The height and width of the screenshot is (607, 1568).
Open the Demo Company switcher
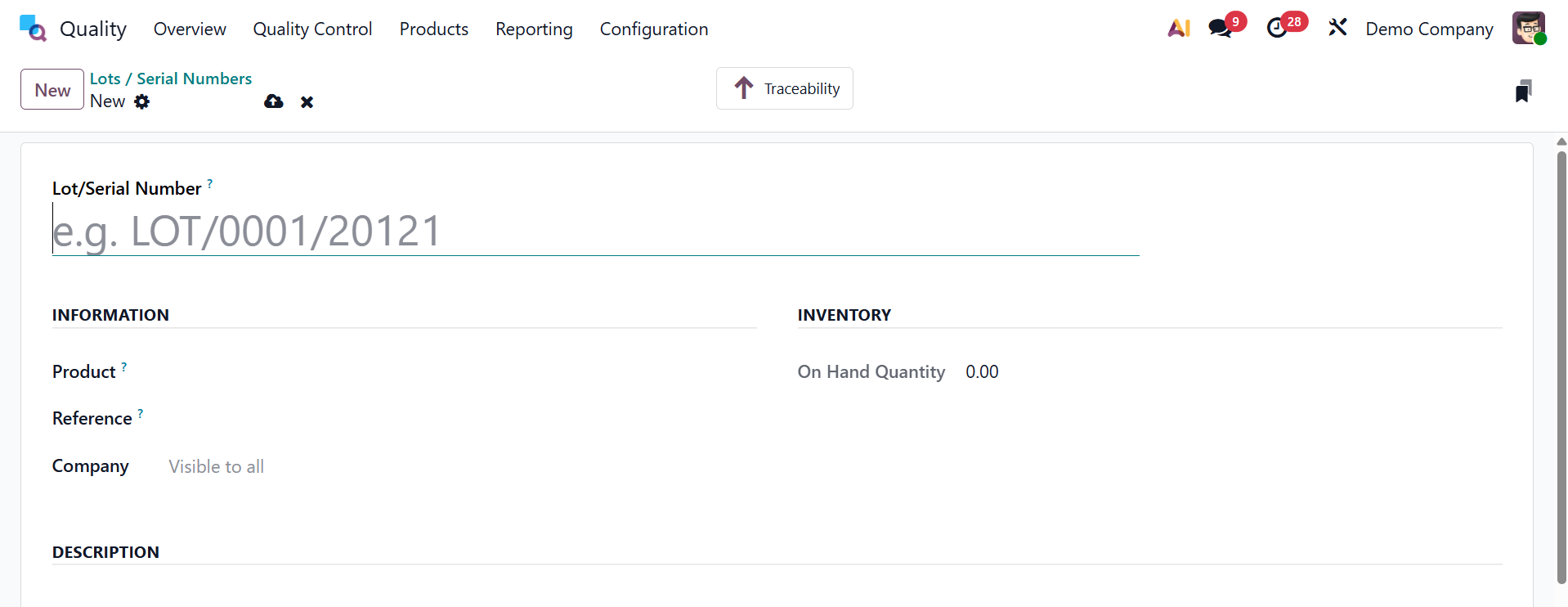[1429, 29]
